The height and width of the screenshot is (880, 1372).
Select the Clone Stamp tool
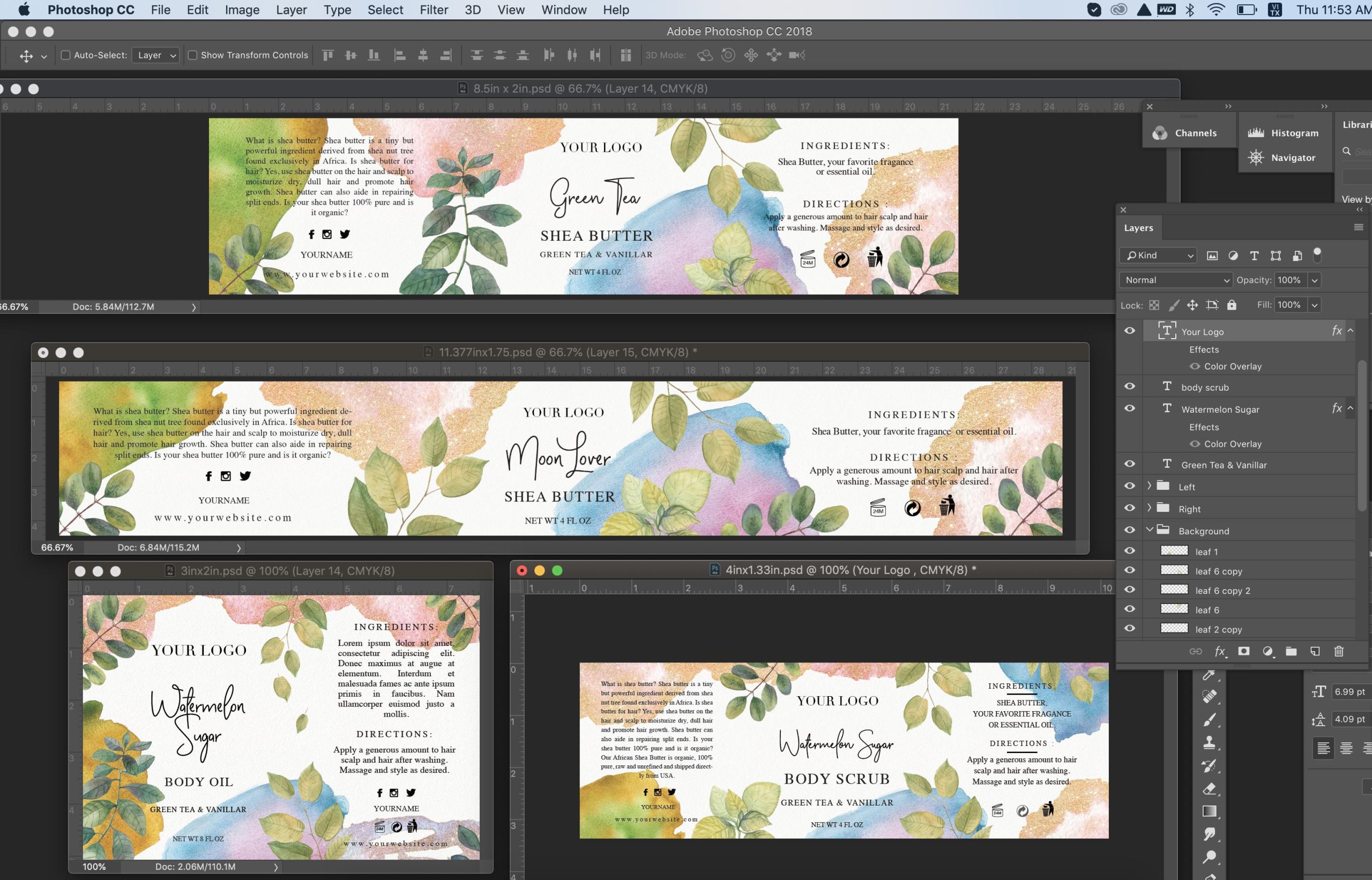[1209, 743]
